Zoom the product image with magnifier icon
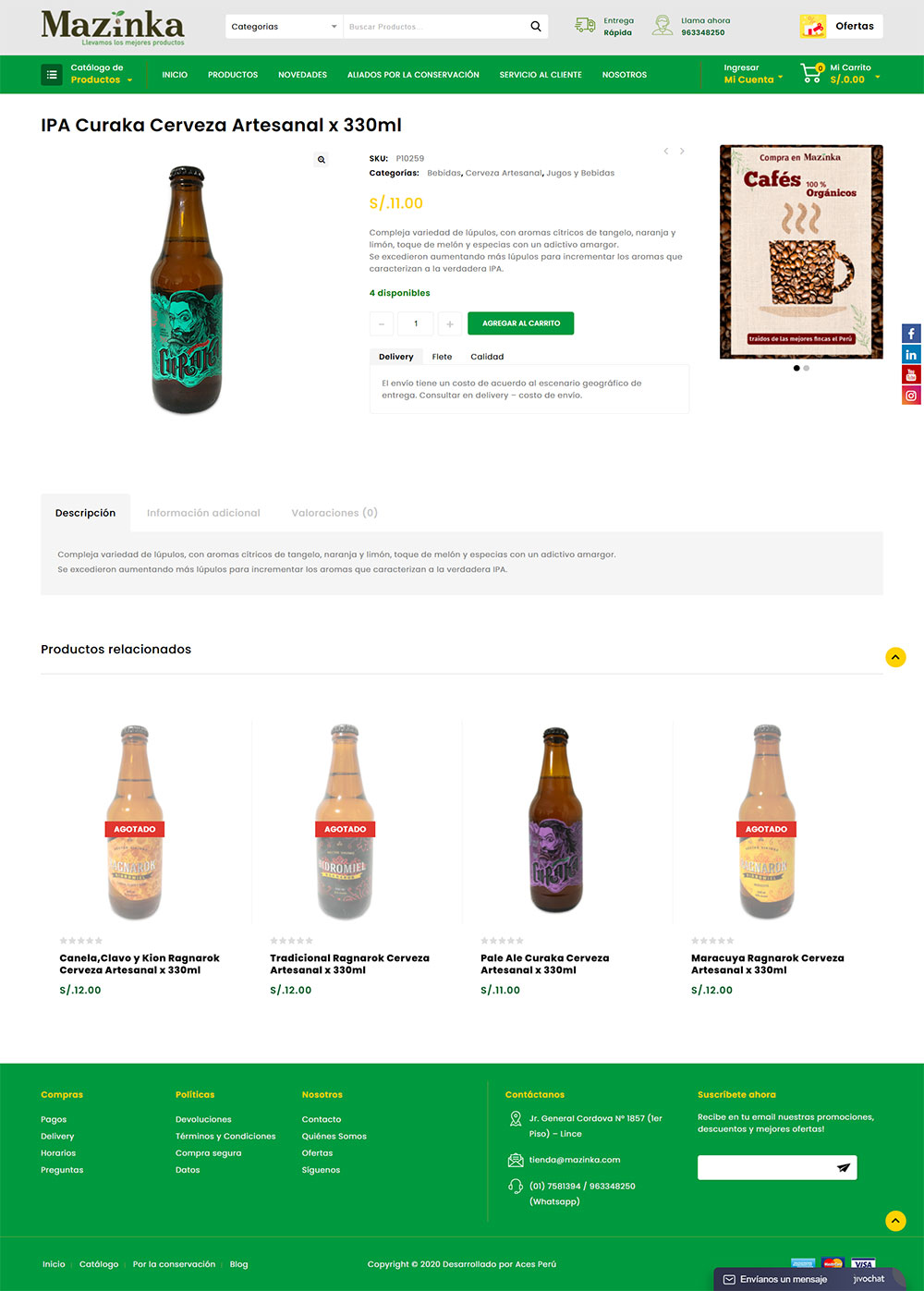 (322, 160)
